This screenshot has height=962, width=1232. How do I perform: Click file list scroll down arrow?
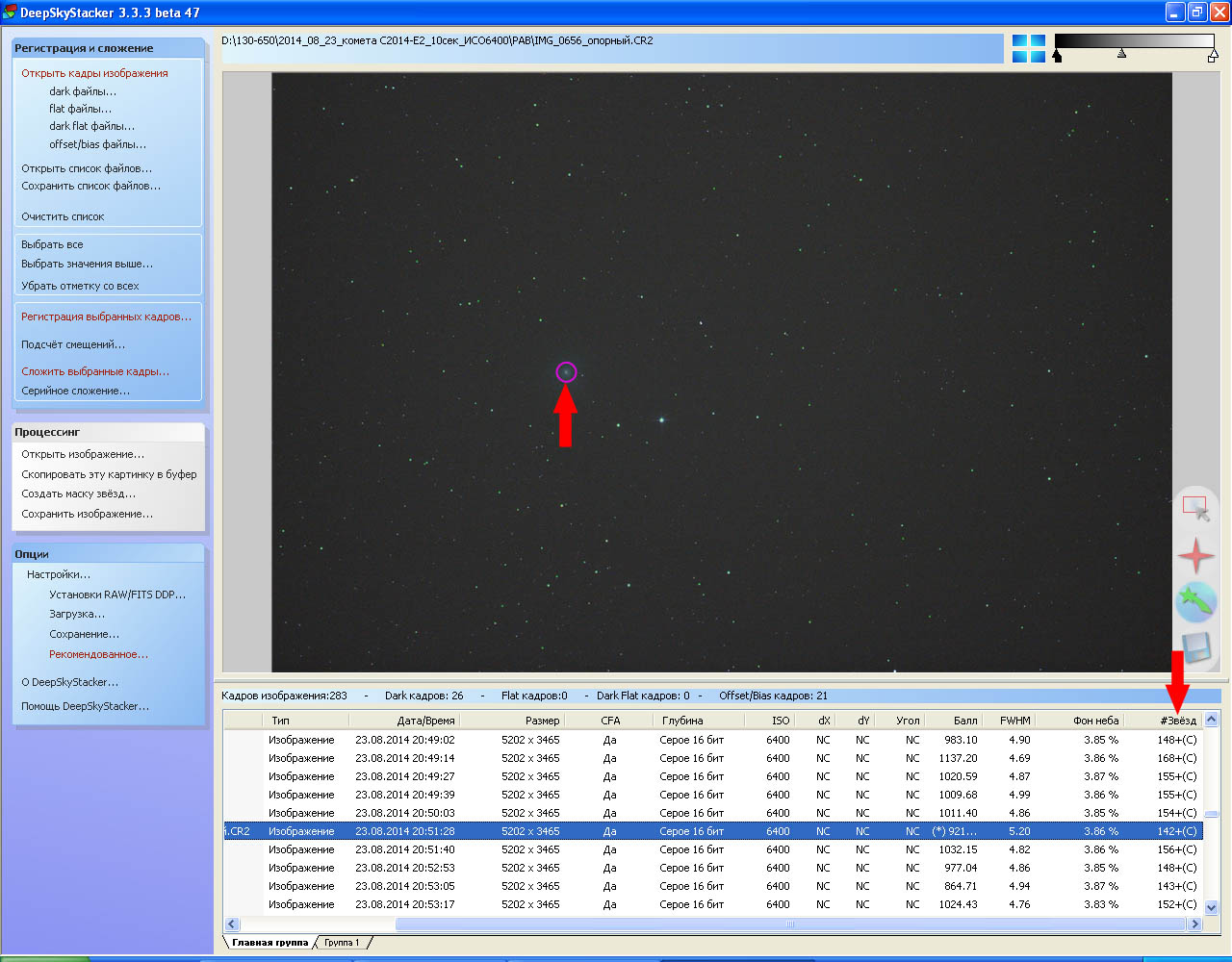(1211, 907)
